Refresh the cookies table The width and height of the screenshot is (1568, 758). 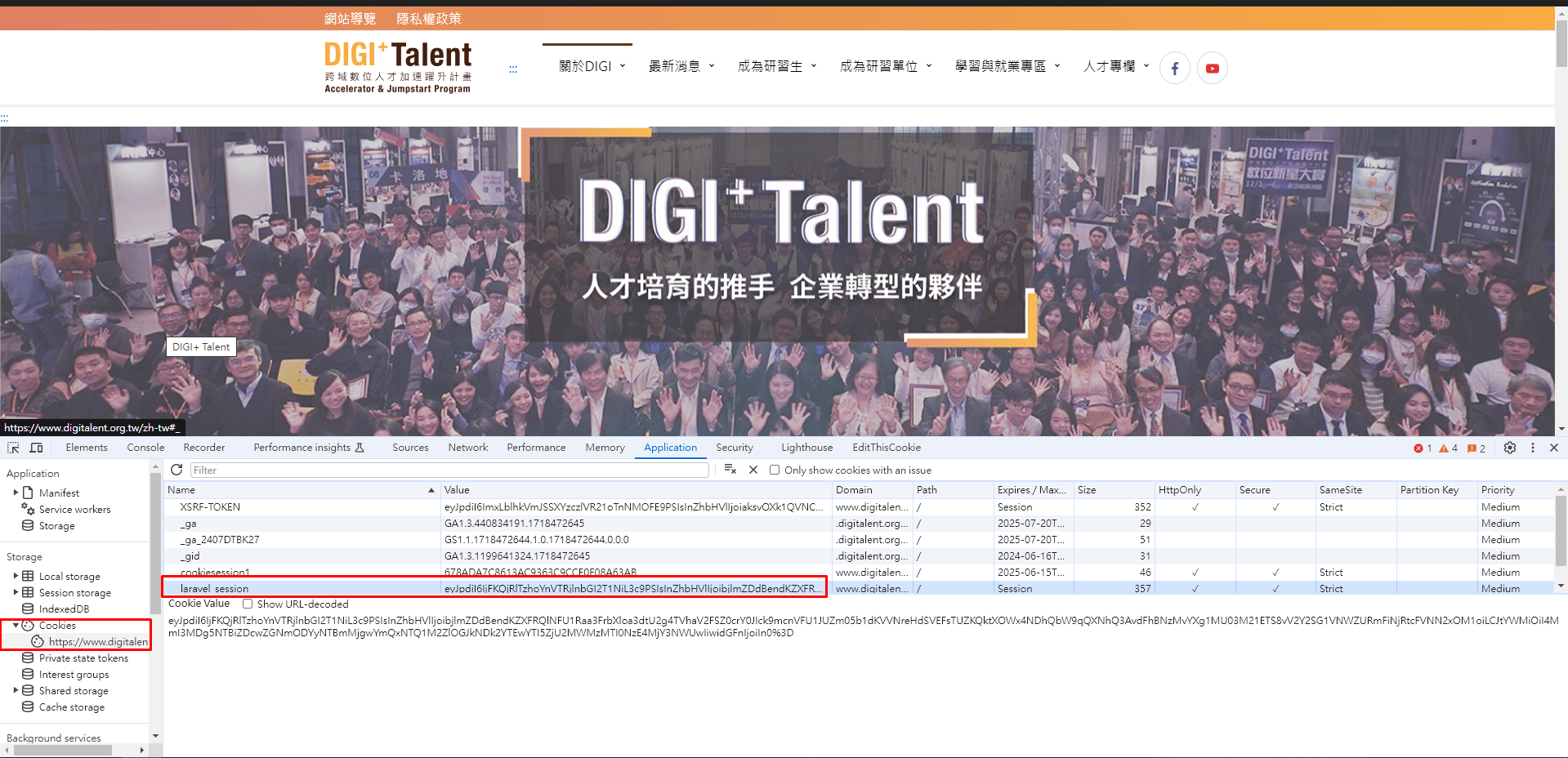[176, 470]
